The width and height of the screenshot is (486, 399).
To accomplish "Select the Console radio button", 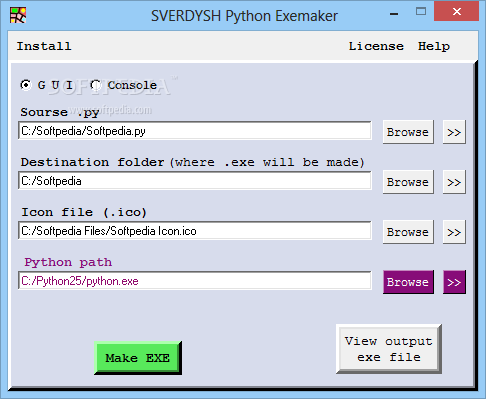I will pos(96,85).
